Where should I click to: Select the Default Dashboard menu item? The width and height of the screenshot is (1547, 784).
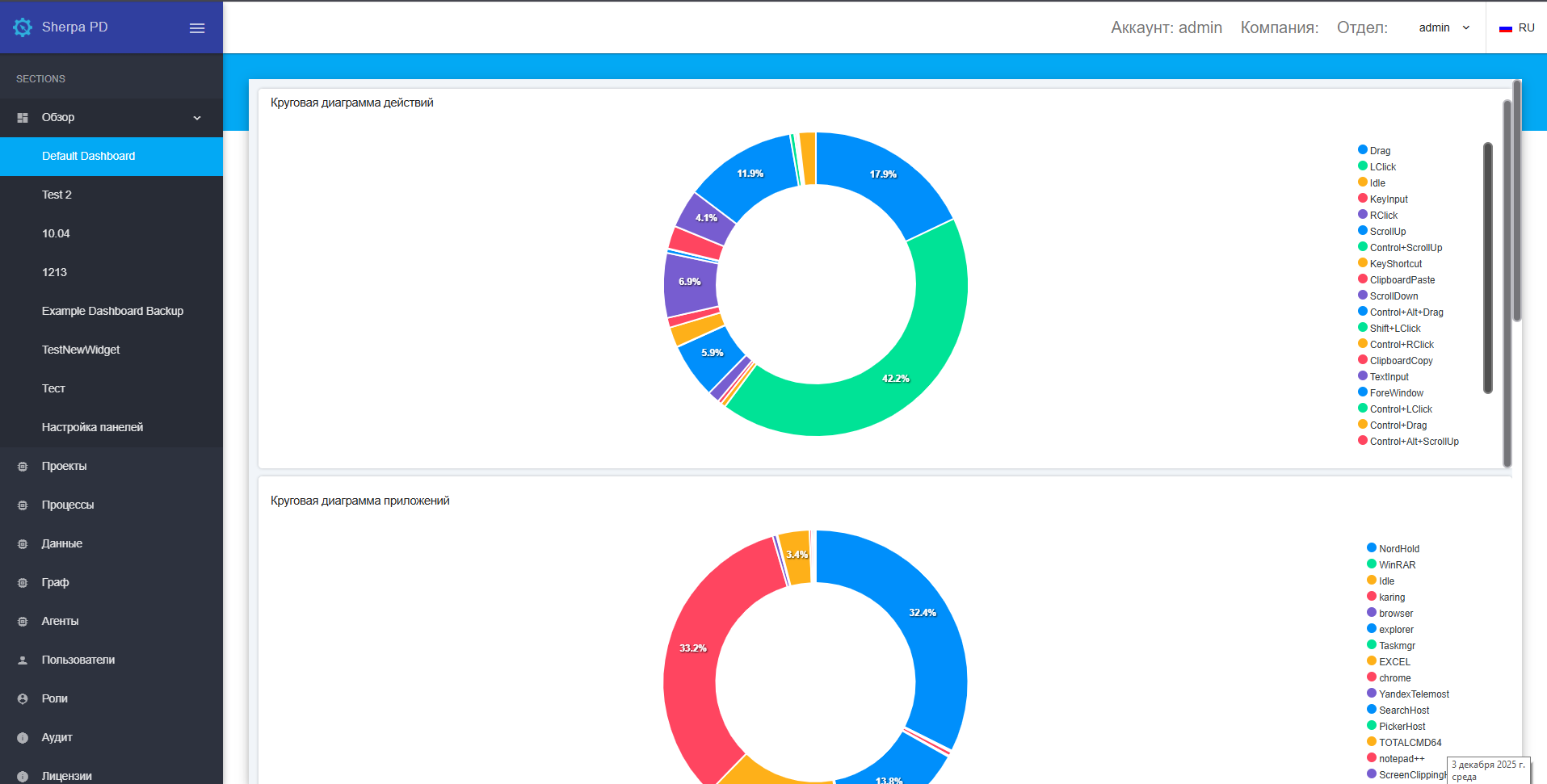pyautogui.click(x=88, y=156)
